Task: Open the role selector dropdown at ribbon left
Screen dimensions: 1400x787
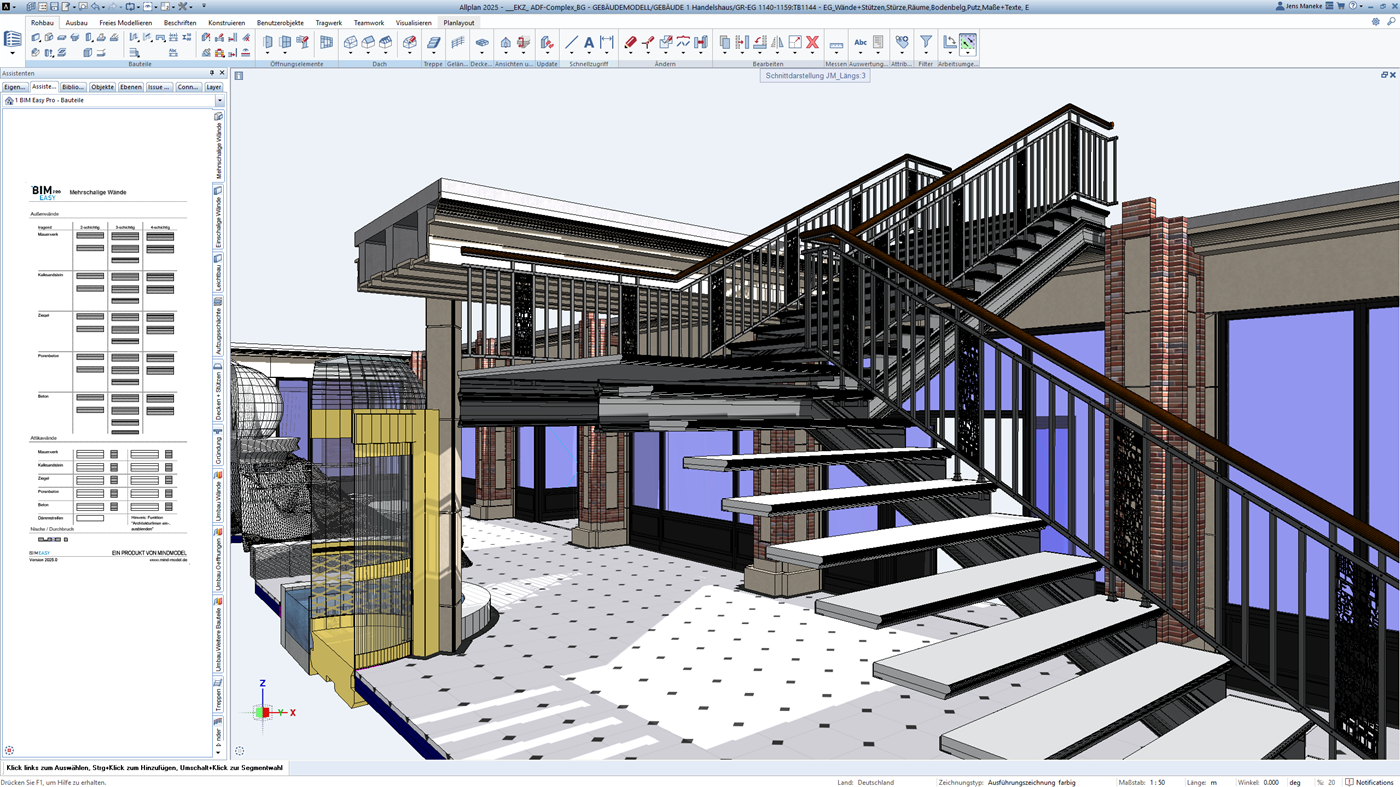Action: point(12,53)
